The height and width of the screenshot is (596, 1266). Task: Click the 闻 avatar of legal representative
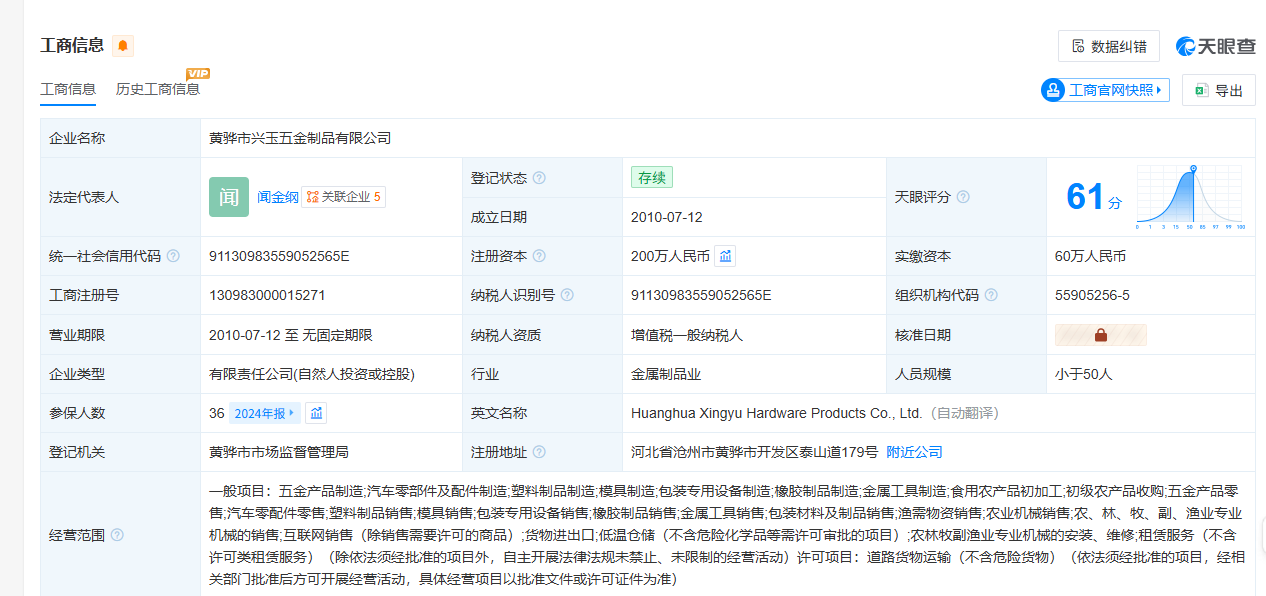point(229,197)
